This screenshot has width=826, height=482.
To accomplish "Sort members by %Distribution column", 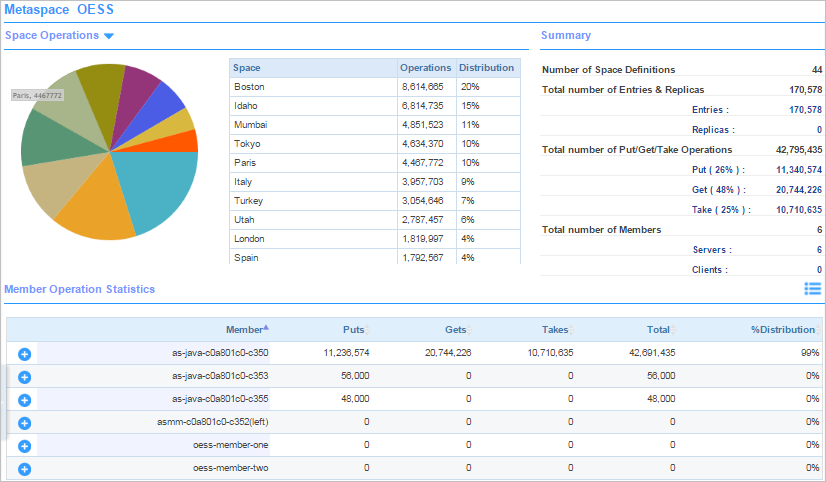I will click(785, 329).
